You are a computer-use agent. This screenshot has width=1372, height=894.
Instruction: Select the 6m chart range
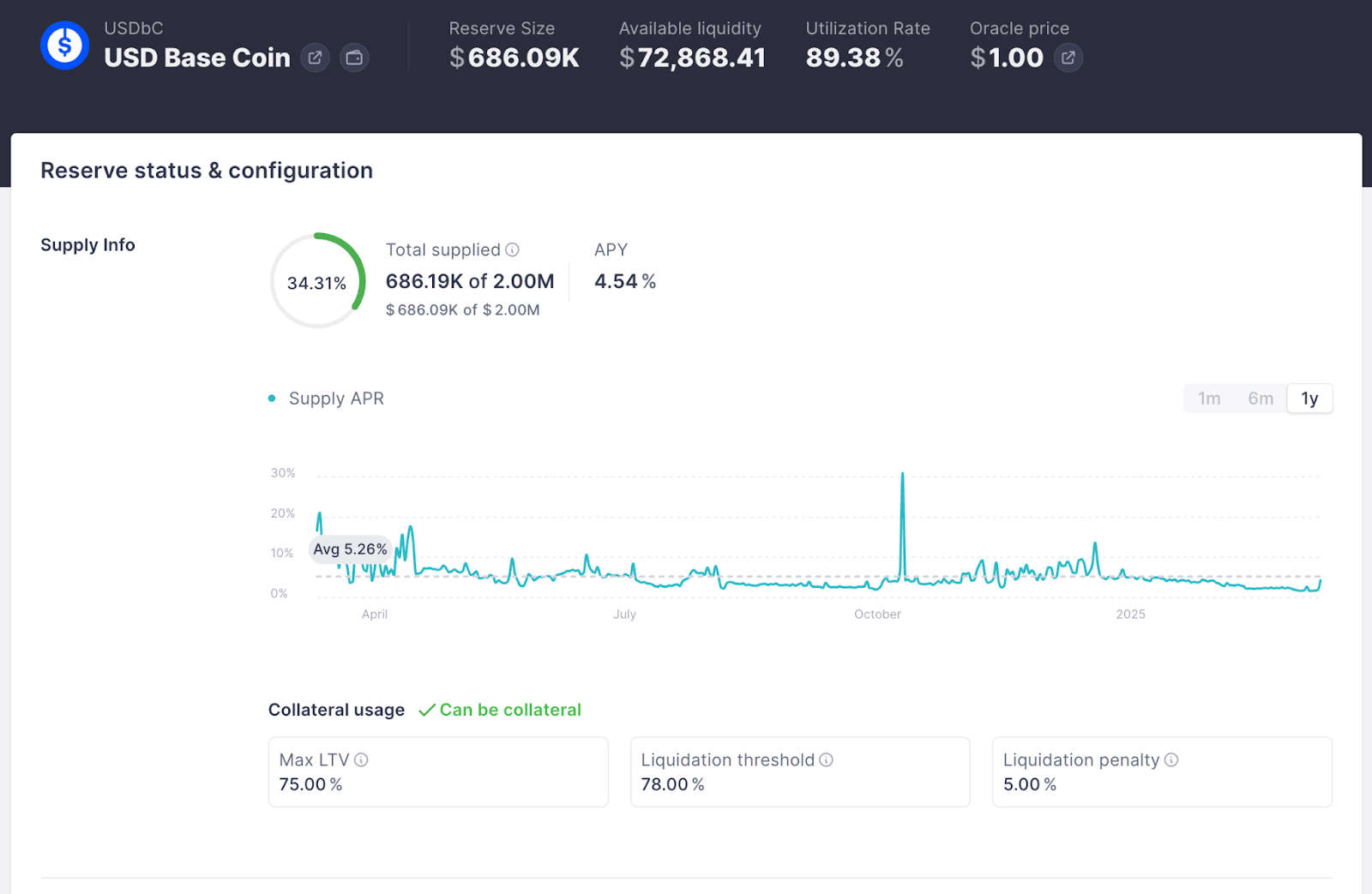(1261, 399)
